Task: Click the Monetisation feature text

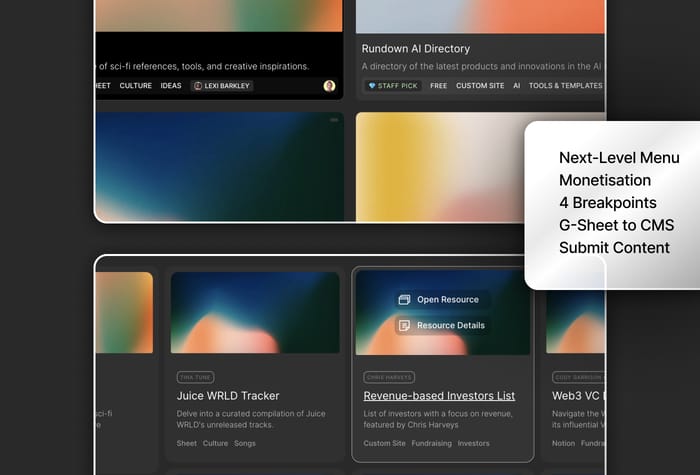Action: pyautogui.click(x=605, y=180)
